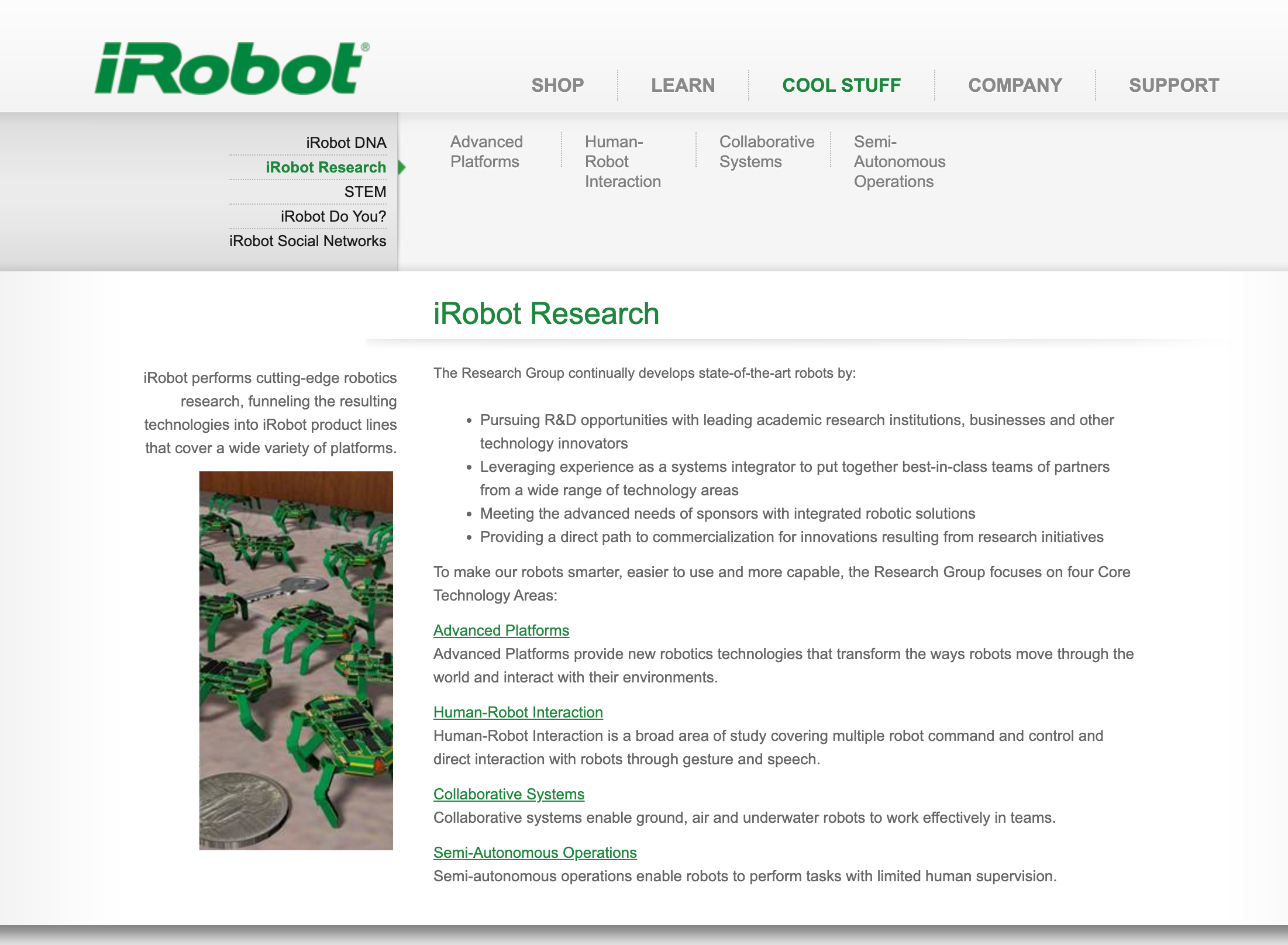The width and height of the screenshot is (1288, 945).
Task: Select iRobot DNA in the sidebar
Action: [x=345, y=142]
